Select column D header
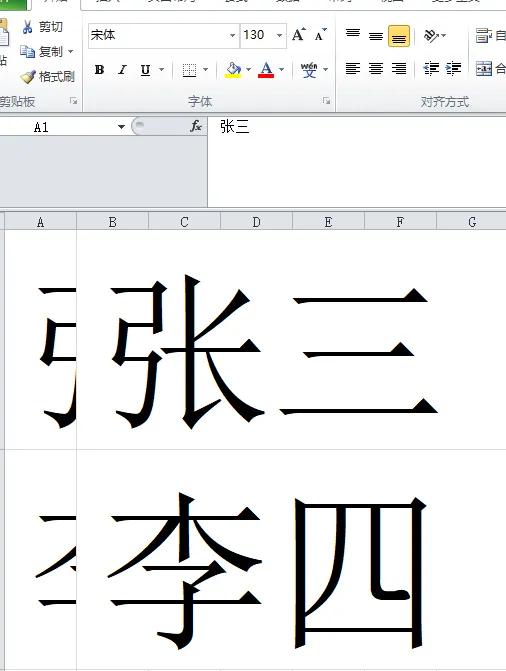The image size is (506, 671). 256,222
